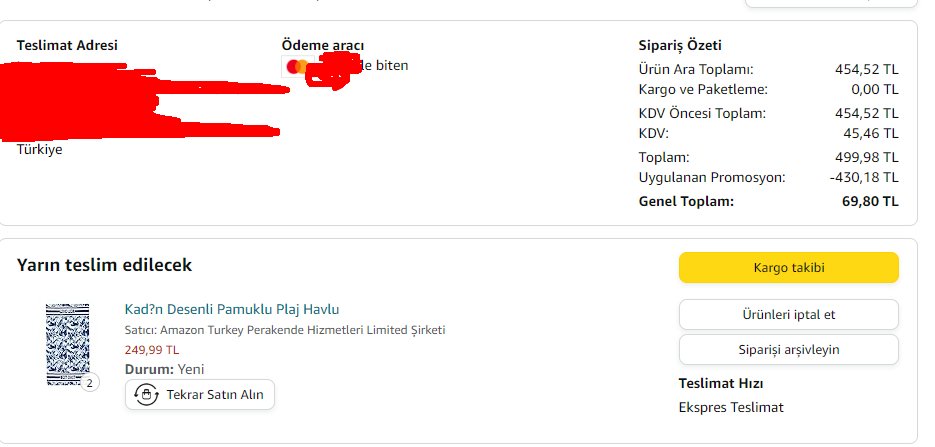Click the quantity badge showing 2
This screenshot has width=935, height=447.
click(x=90, y=383)
